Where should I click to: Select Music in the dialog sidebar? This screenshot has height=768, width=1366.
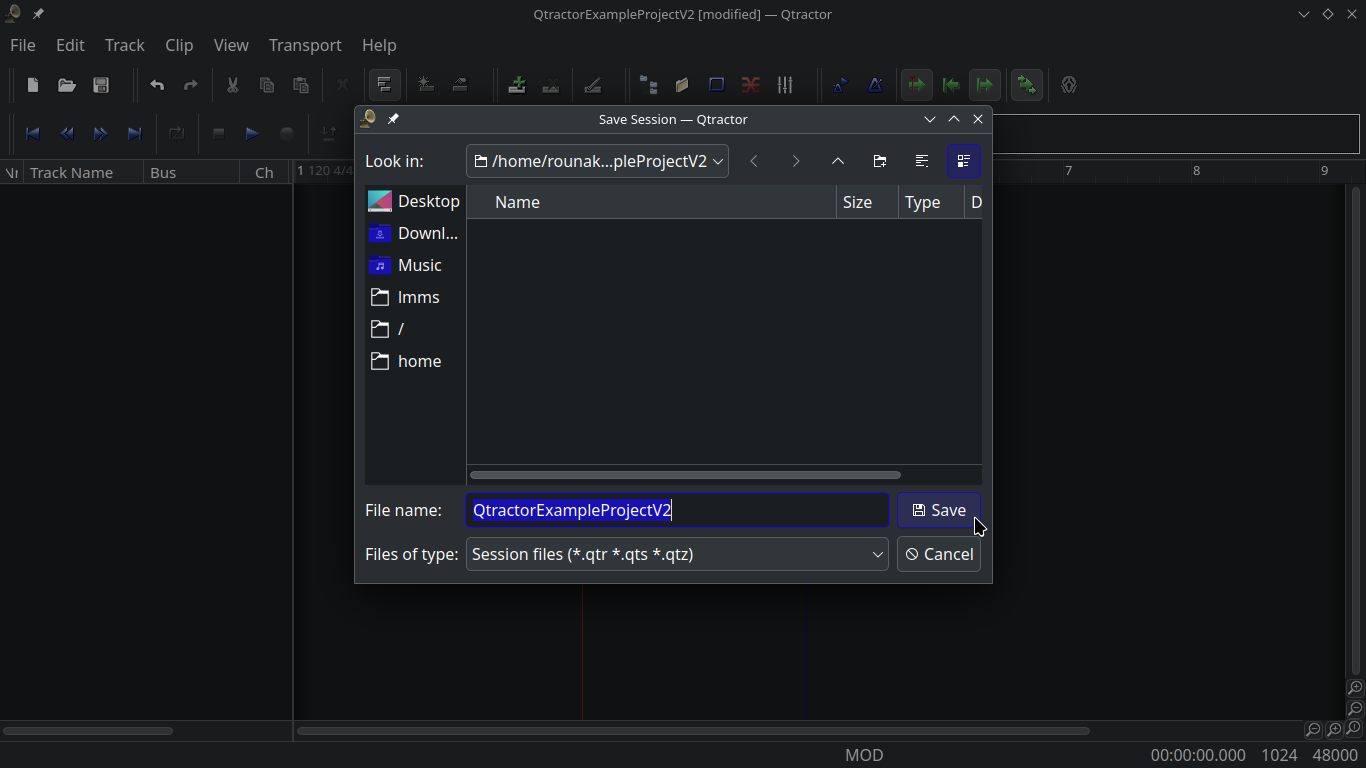pyautogui.click(x=418, y=265)
